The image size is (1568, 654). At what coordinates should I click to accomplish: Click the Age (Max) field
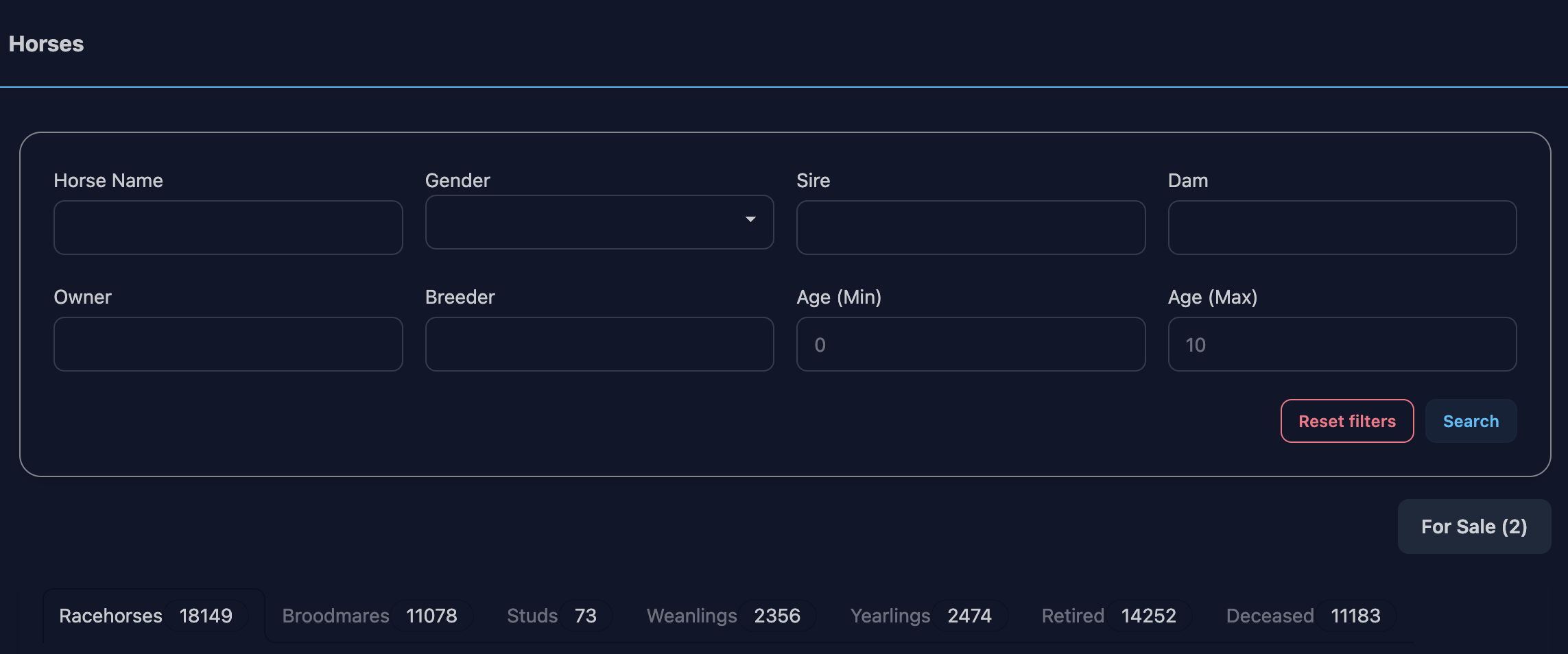pos(1342,344)
